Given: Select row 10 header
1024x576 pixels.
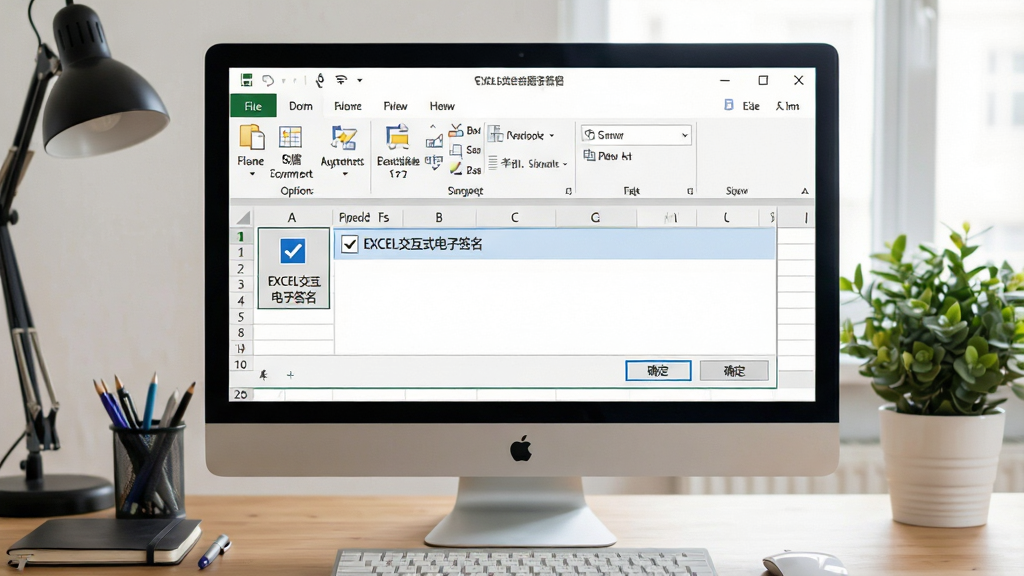Looking at the screenshot, I should 241,364.
